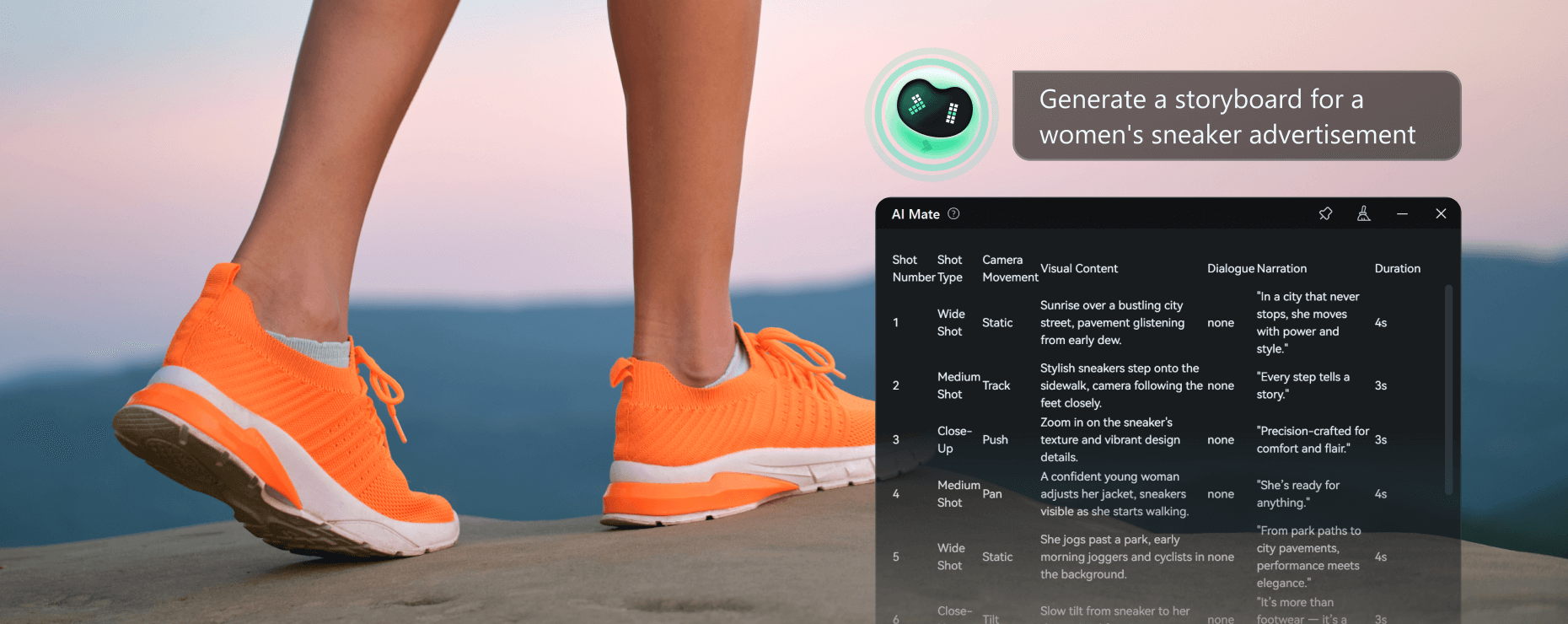Click the 'Wide Shot' type in row 5
This screenshot has width=1568, height=624.
(951, 557)
